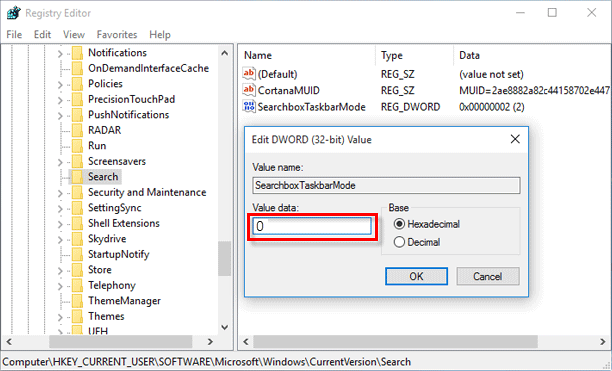Click the Notifications folder icon
Screen dimensions: 612x371
pos(77,53)
